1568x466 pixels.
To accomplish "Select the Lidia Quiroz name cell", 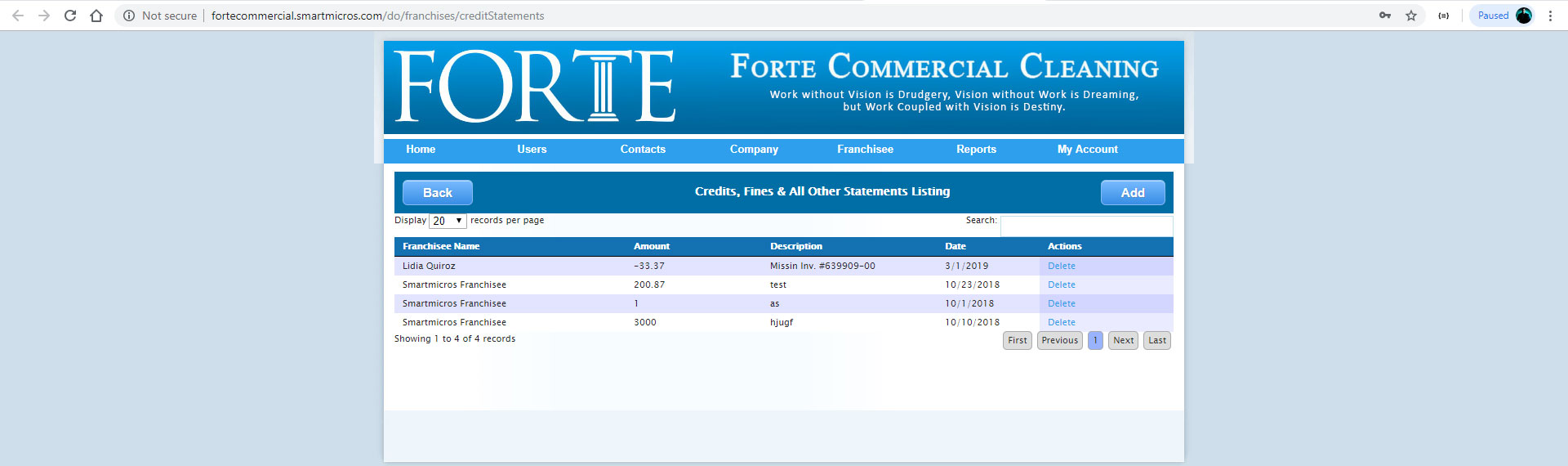I will point(429,266).
